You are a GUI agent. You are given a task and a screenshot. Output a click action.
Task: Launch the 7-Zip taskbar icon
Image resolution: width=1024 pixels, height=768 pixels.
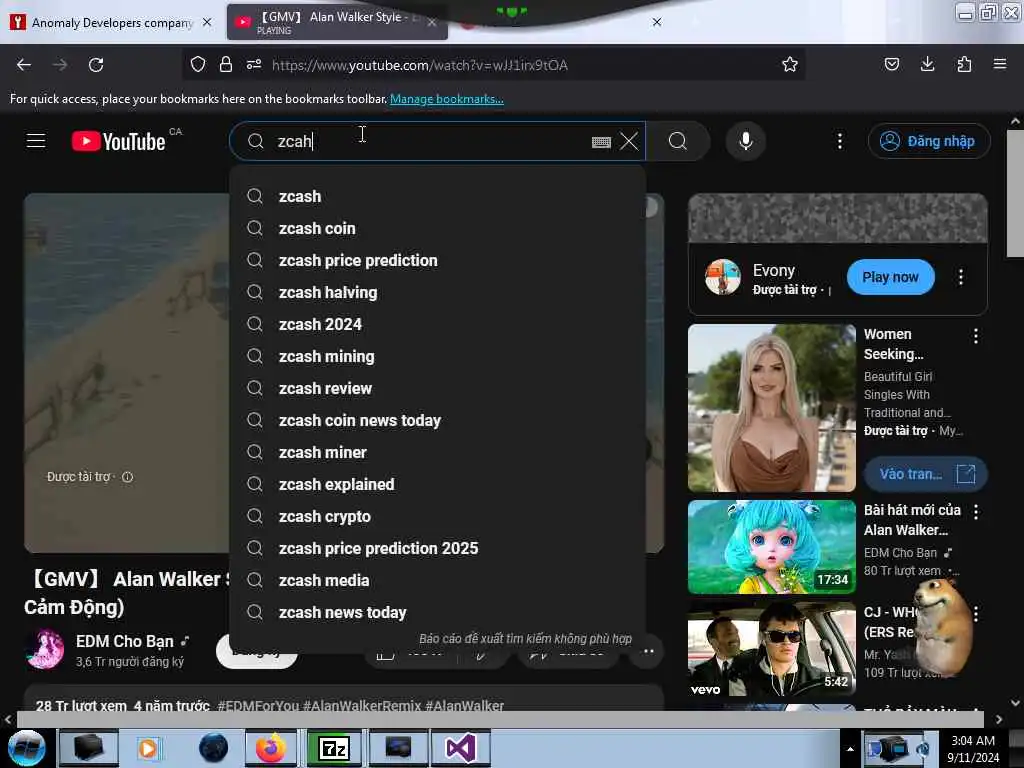(x=334, y=748)
